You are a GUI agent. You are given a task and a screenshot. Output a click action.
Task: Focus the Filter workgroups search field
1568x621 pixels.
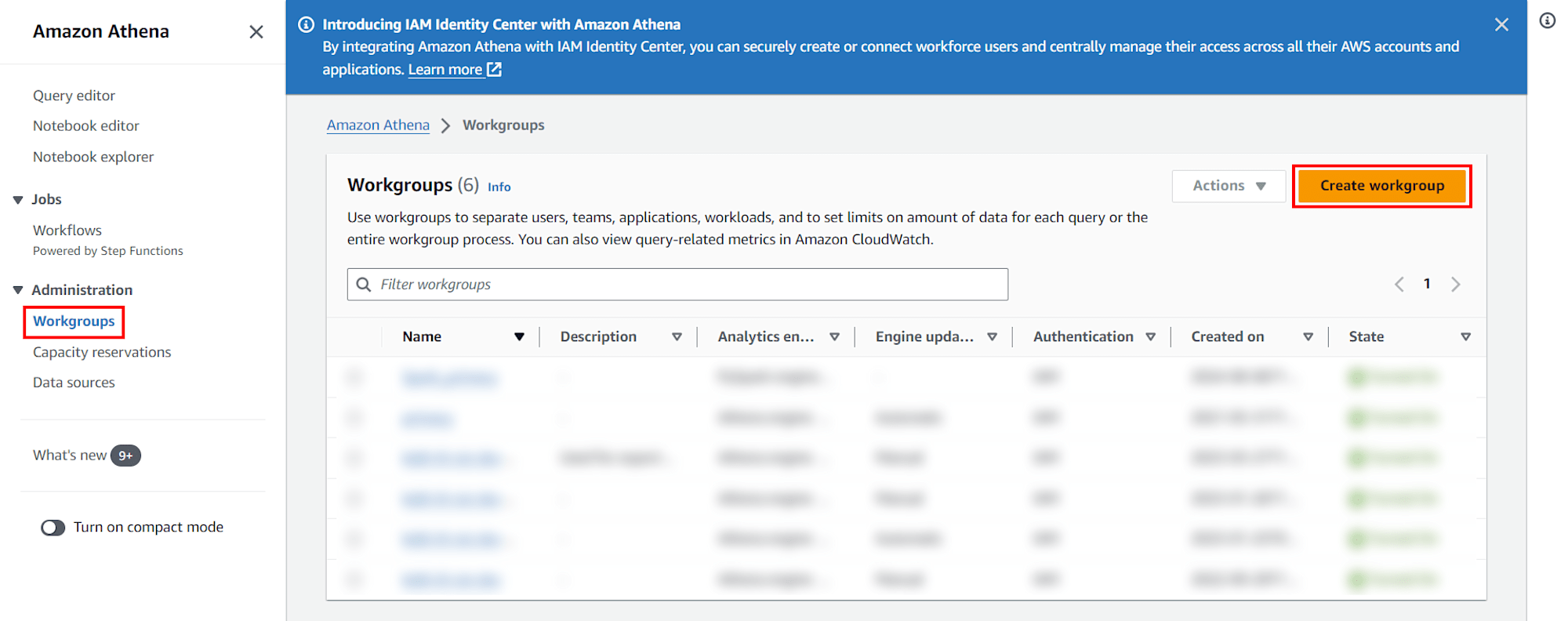click(677, 284)
